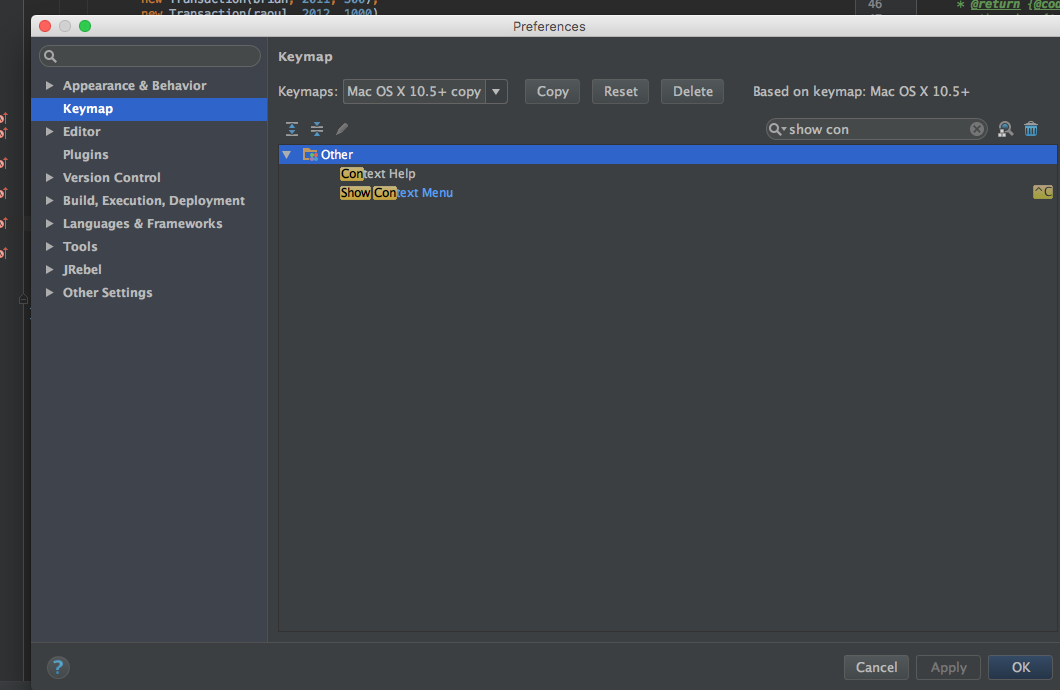
Task: Click the collapse all icon in the keymap toolbar
Action: [317, 128]
